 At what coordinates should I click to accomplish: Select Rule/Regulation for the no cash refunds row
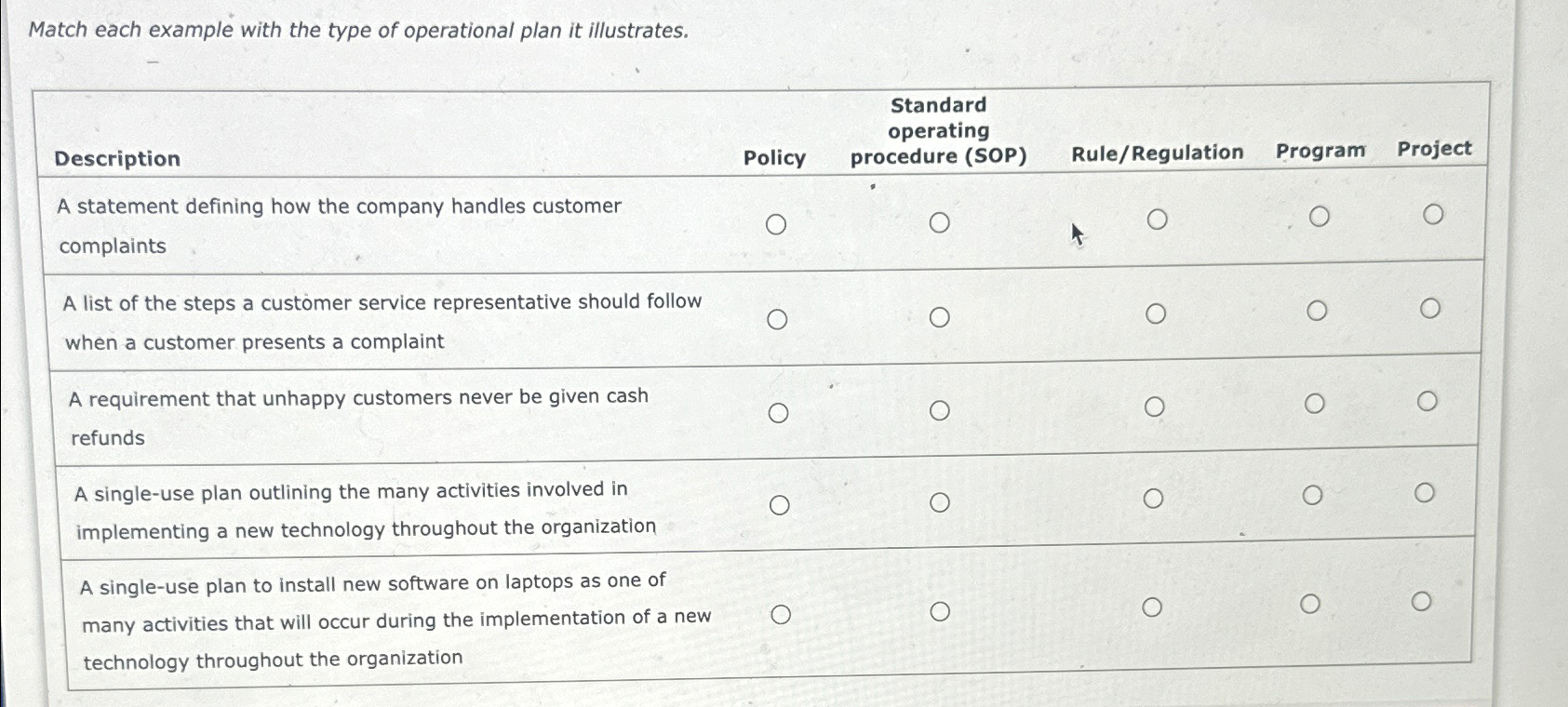coord(1157,406)
